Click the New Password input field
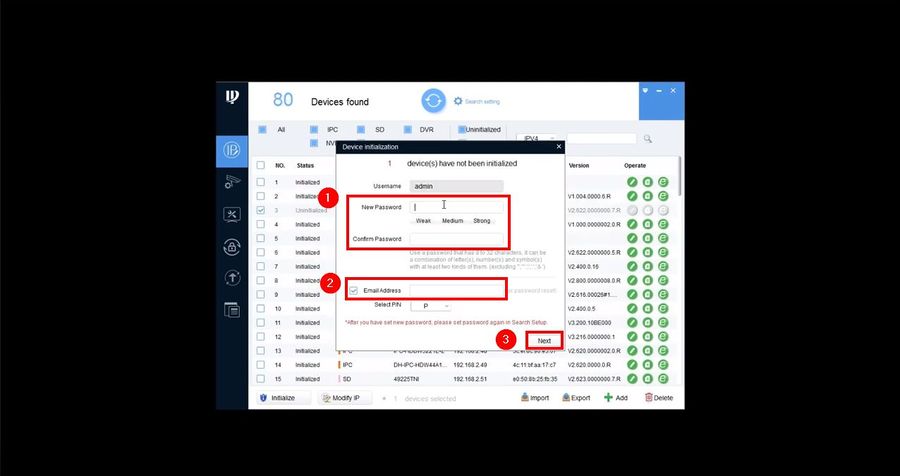 (456, 207)
